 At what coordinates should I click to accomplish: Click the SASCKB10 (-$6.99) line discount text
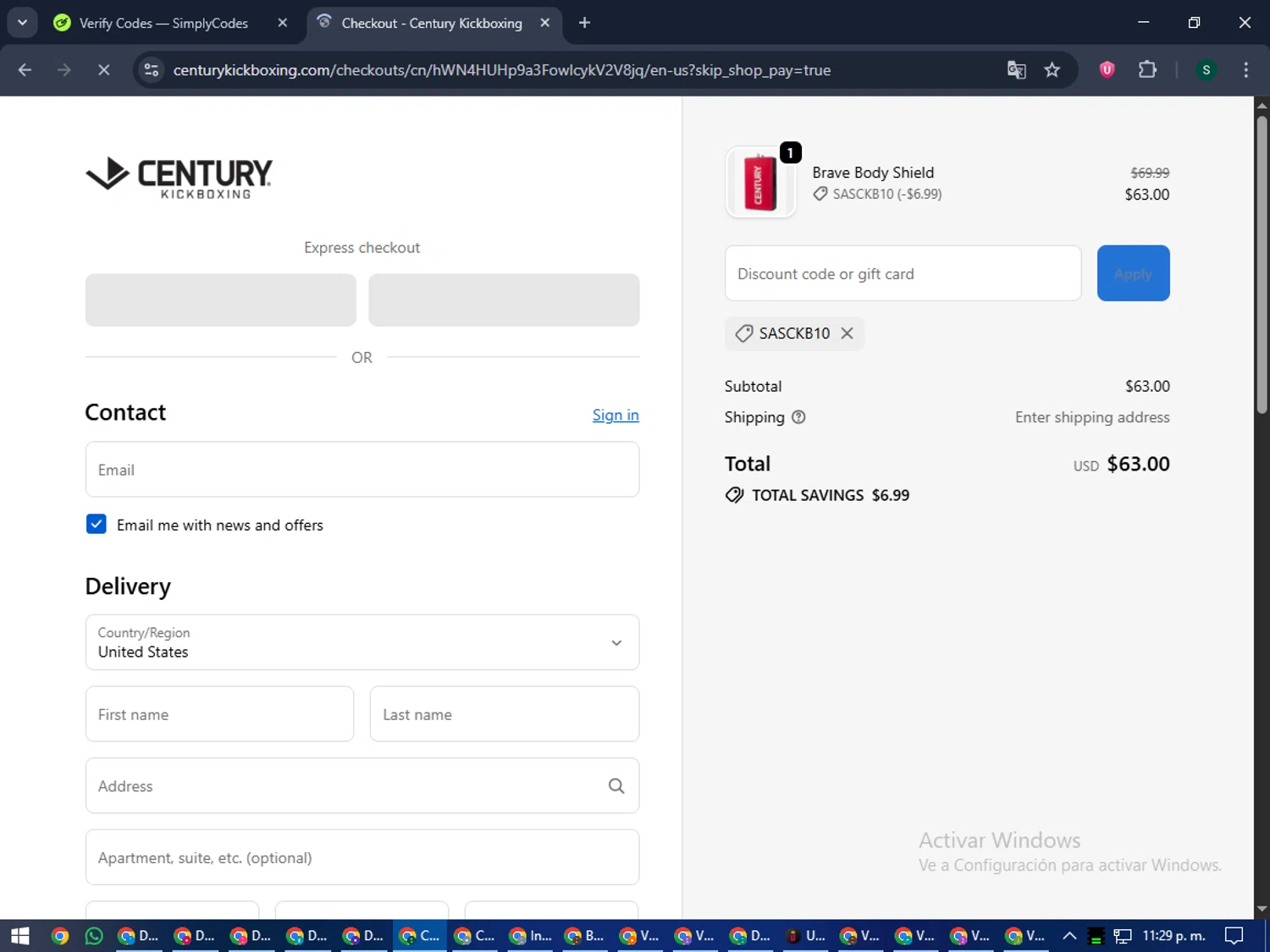coord(886,194)
